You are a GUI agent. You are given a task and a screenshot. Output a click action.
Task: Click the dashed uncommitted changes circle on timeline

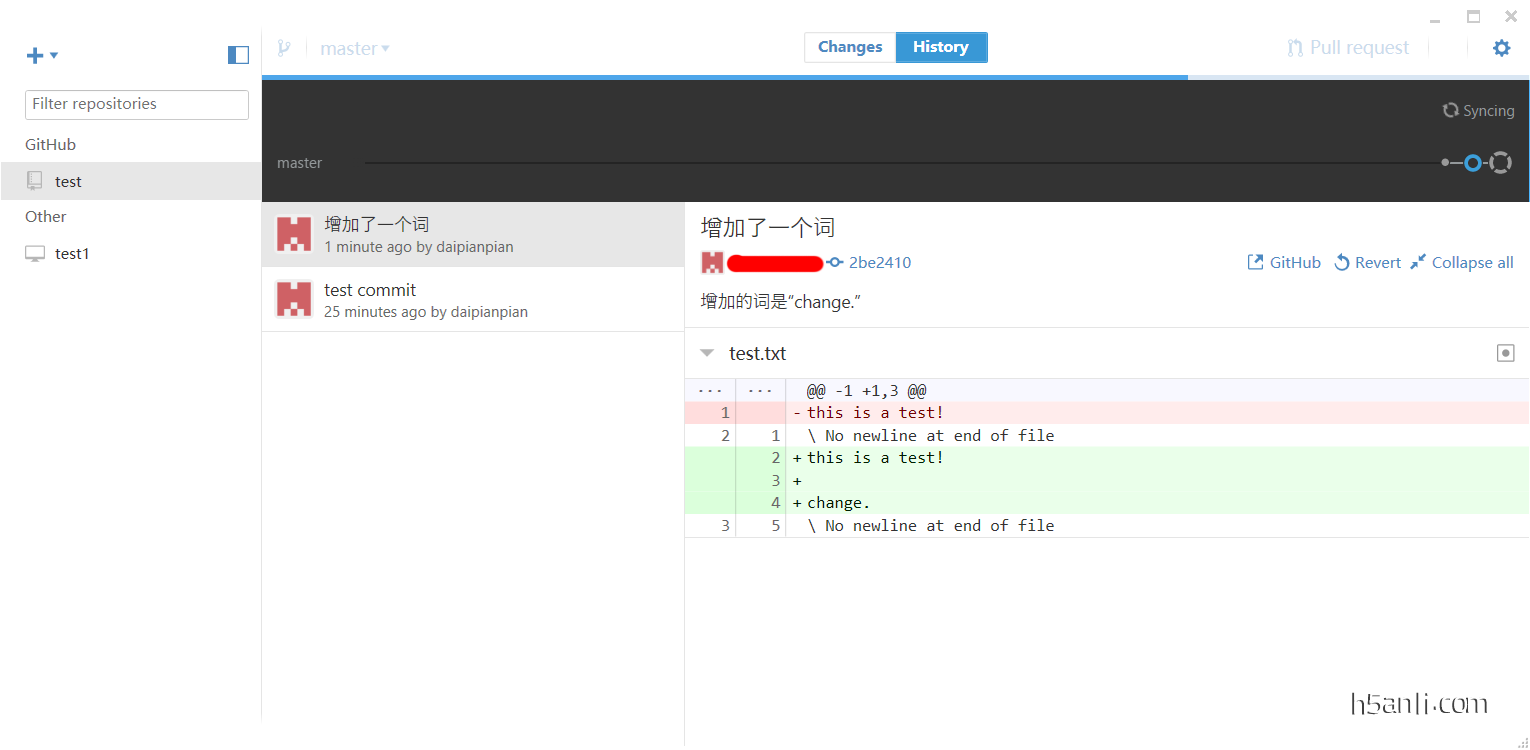click(x=1500, y=163)
